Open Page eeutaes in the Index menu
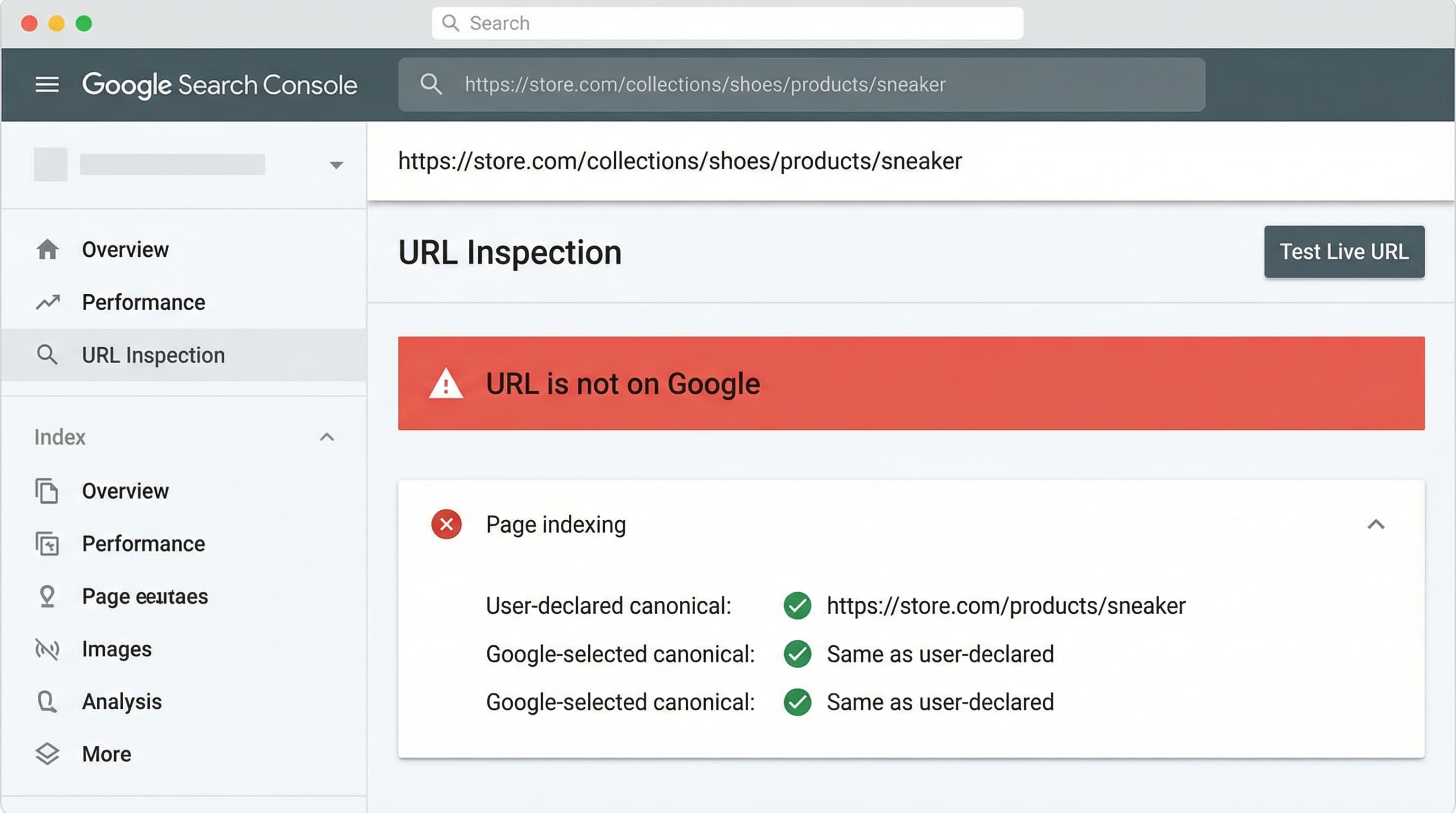Viewport: 1456px width, 813px height. pyautogui.click(x=144, y=596)
